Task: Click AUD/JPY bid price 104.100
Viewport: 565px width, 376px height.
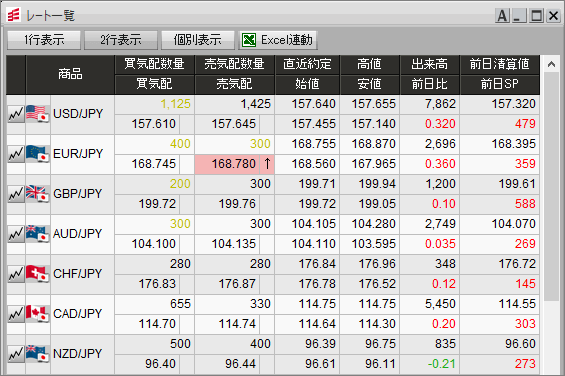Action: [154, 244]
